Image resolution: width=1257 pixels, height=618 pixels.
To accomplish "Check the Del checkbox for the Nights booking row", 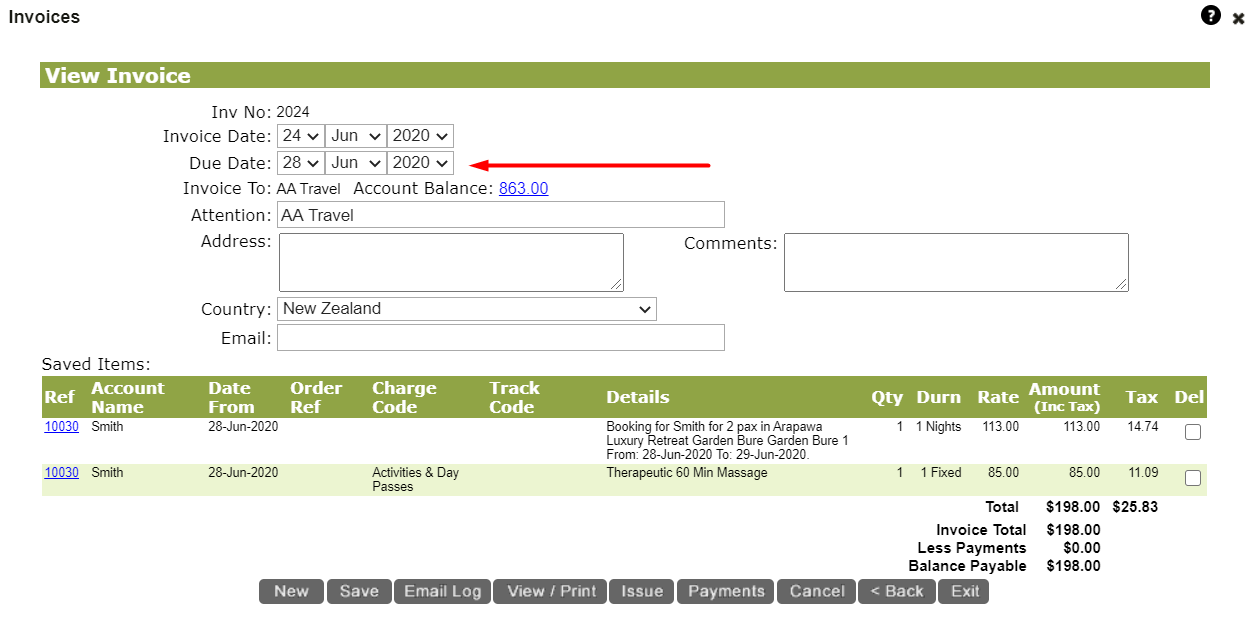I will point(1192,431).
